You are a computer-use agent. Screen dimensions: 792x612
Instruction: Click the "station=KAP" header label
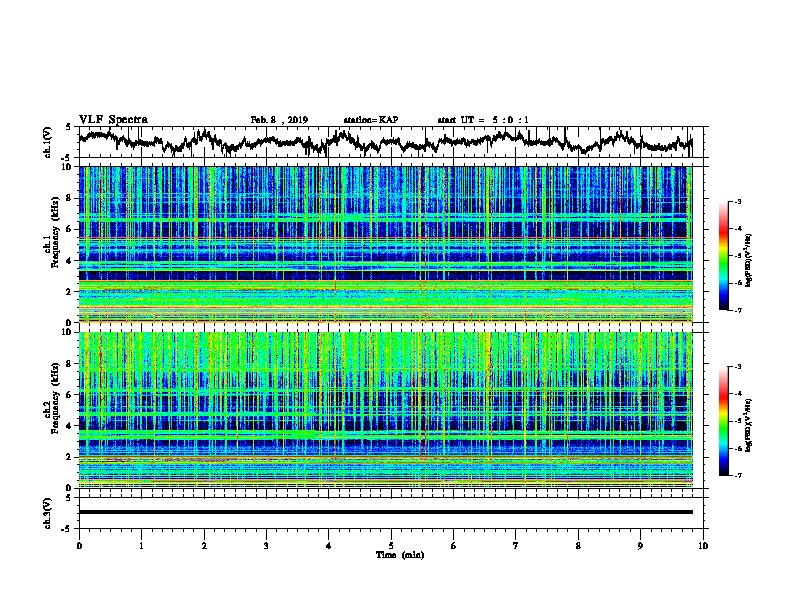tap(371, 120)
